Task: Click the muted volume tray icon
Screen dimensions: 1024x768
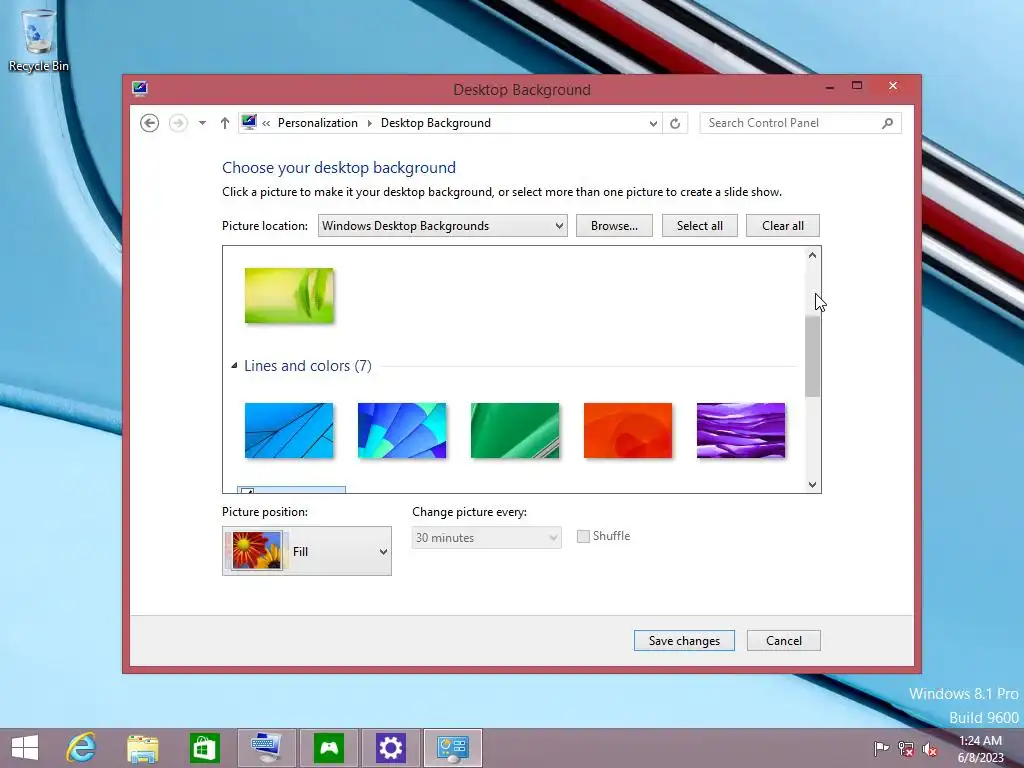Action: (930, 748)
